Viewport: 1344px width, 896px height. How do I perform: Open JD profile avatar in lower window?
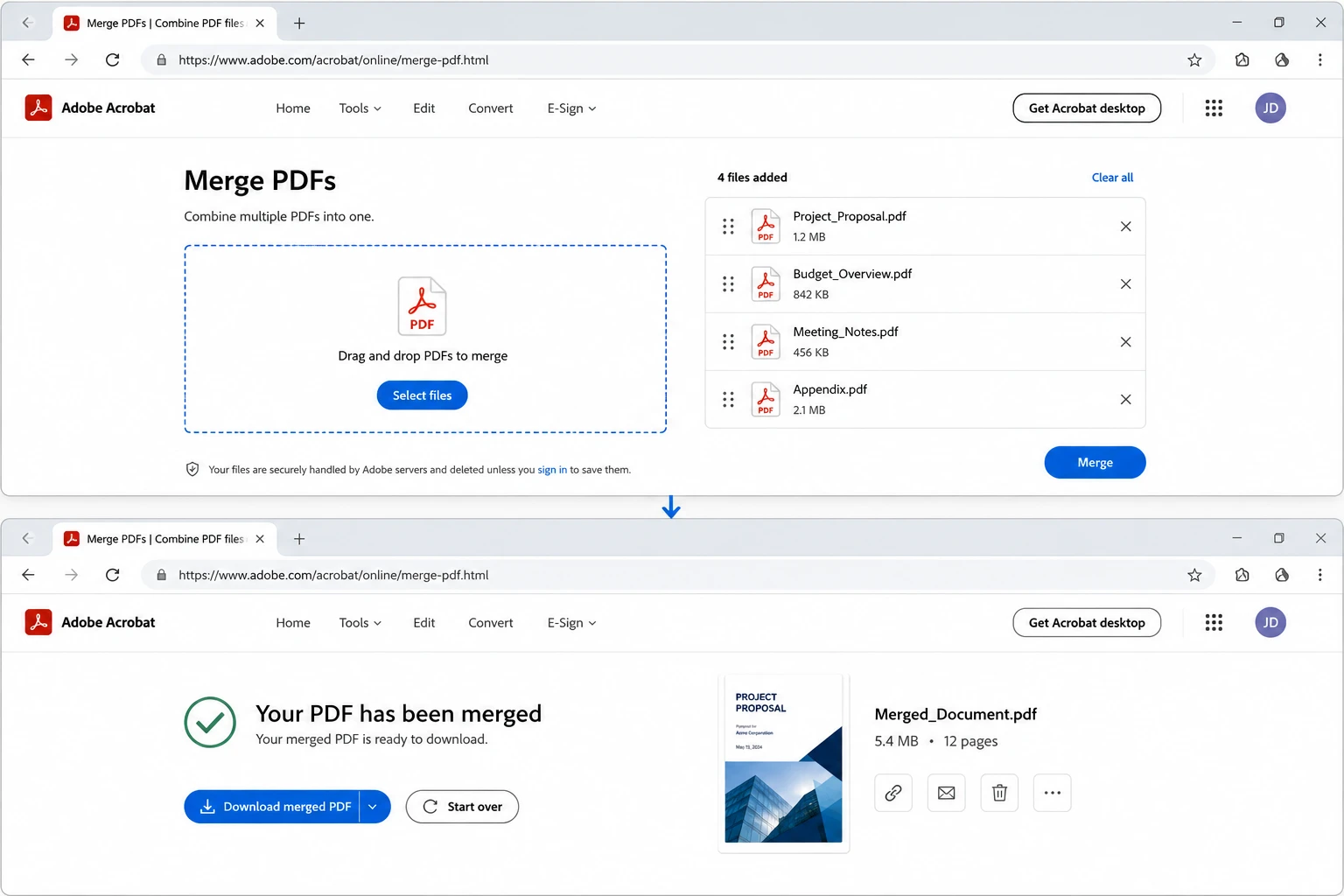click(x=1270, y=622)
